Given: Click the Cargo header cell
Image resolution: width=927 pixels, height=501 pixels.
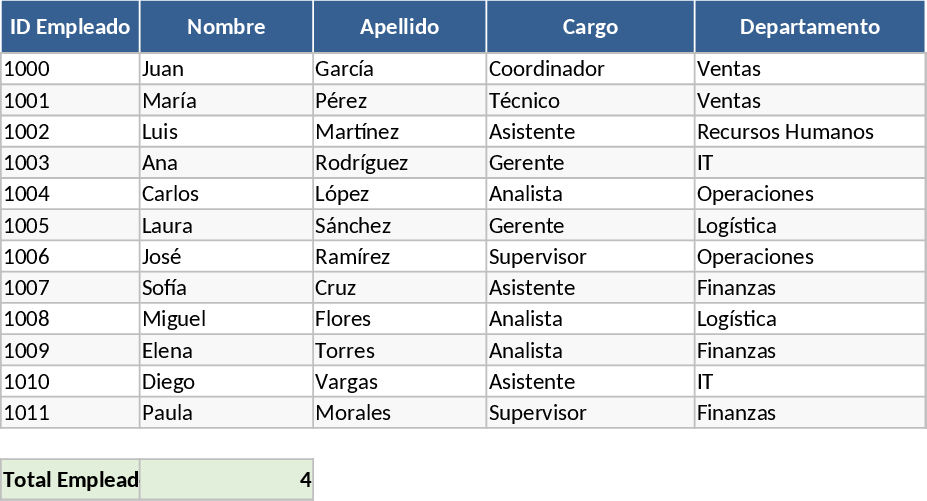Looking at the screenshot, I should coord(590,27).
